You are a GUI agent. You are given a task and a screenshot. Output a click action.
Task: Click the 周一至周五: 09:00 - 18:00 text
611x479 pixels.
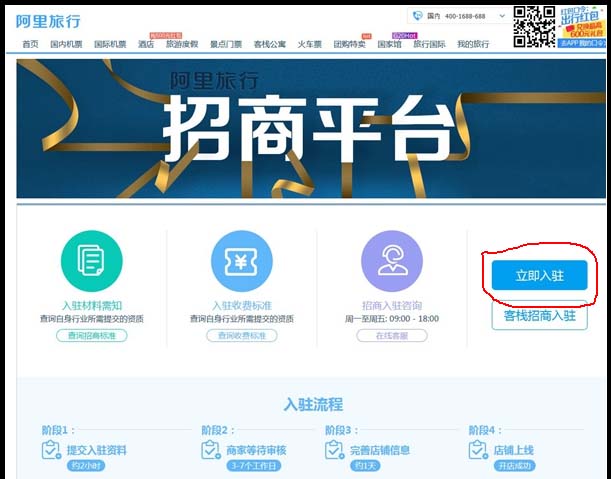392,319
